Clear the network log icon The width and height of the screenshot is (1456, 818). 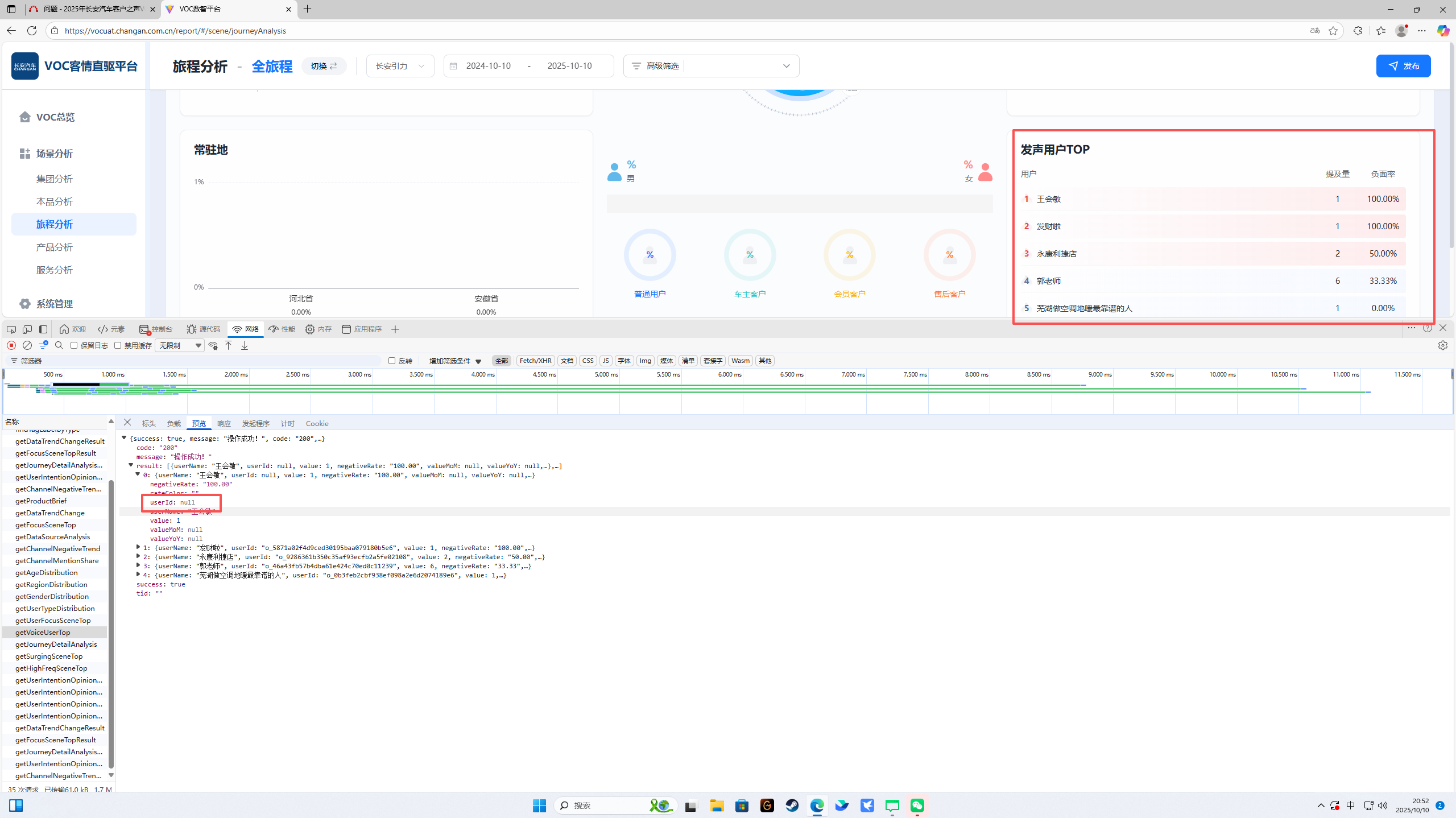[27, 345]
